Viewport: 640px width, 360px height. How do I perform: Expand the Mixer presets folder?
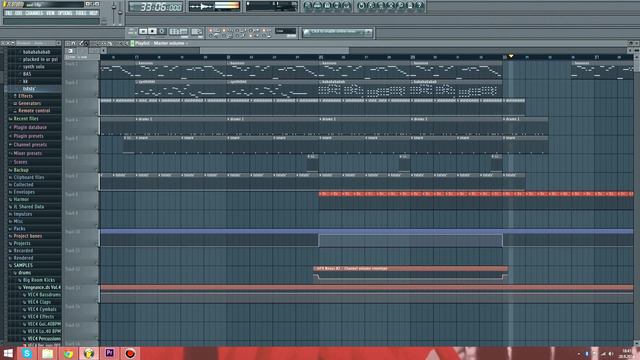[27, 153]
